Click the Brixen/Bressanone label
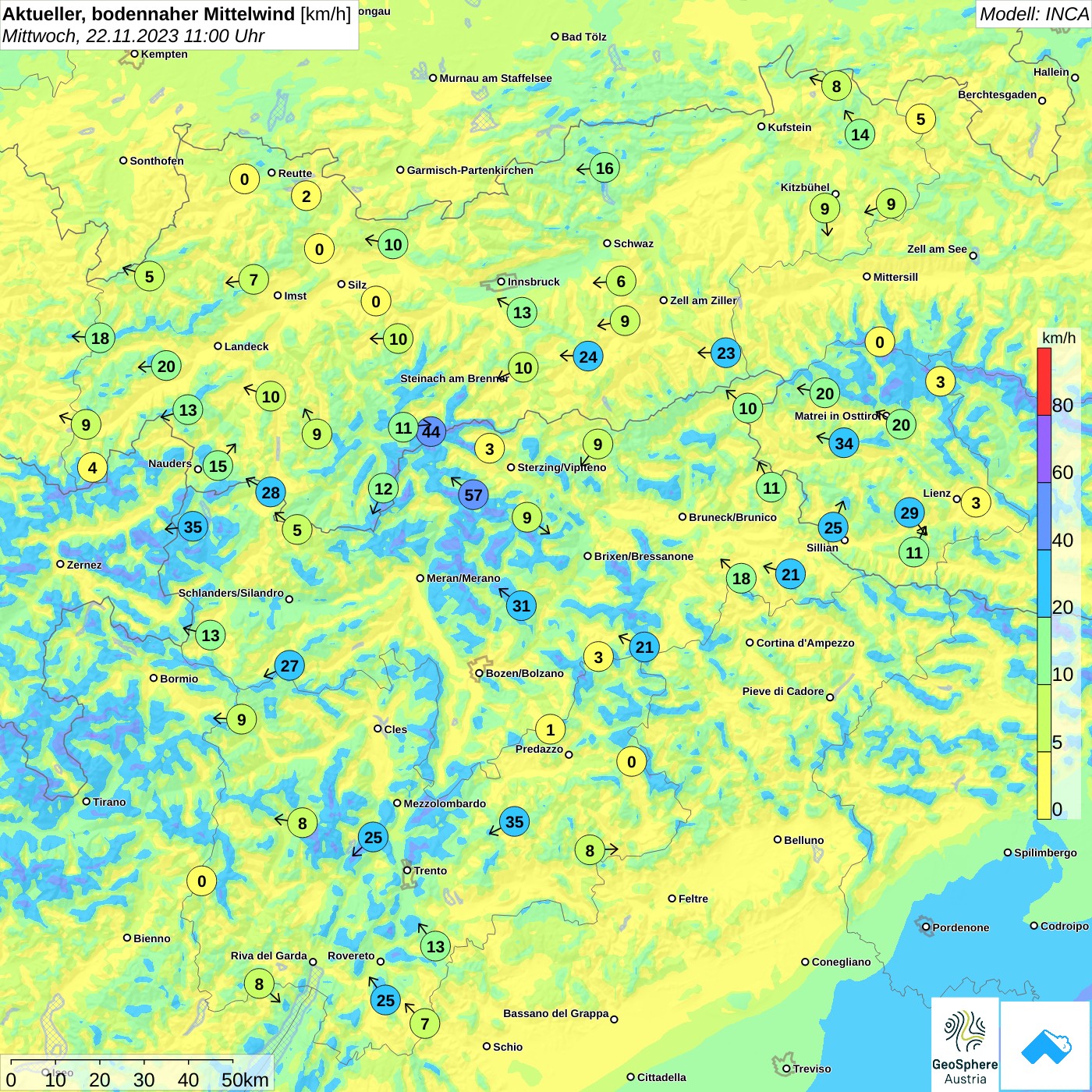The width and height of the screenshot is (1092, 1092). 643,556
